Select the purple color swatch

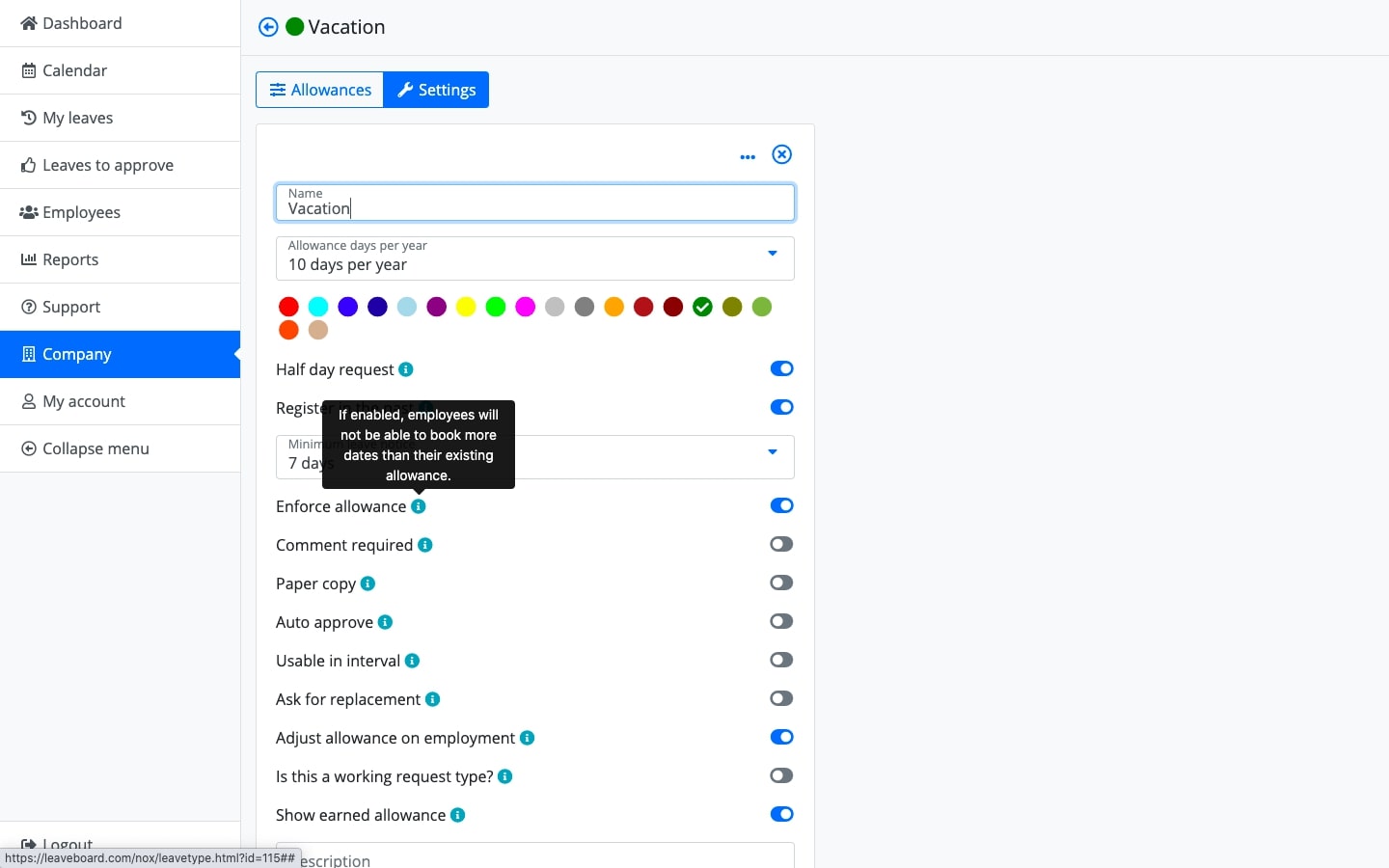(436, 307)
